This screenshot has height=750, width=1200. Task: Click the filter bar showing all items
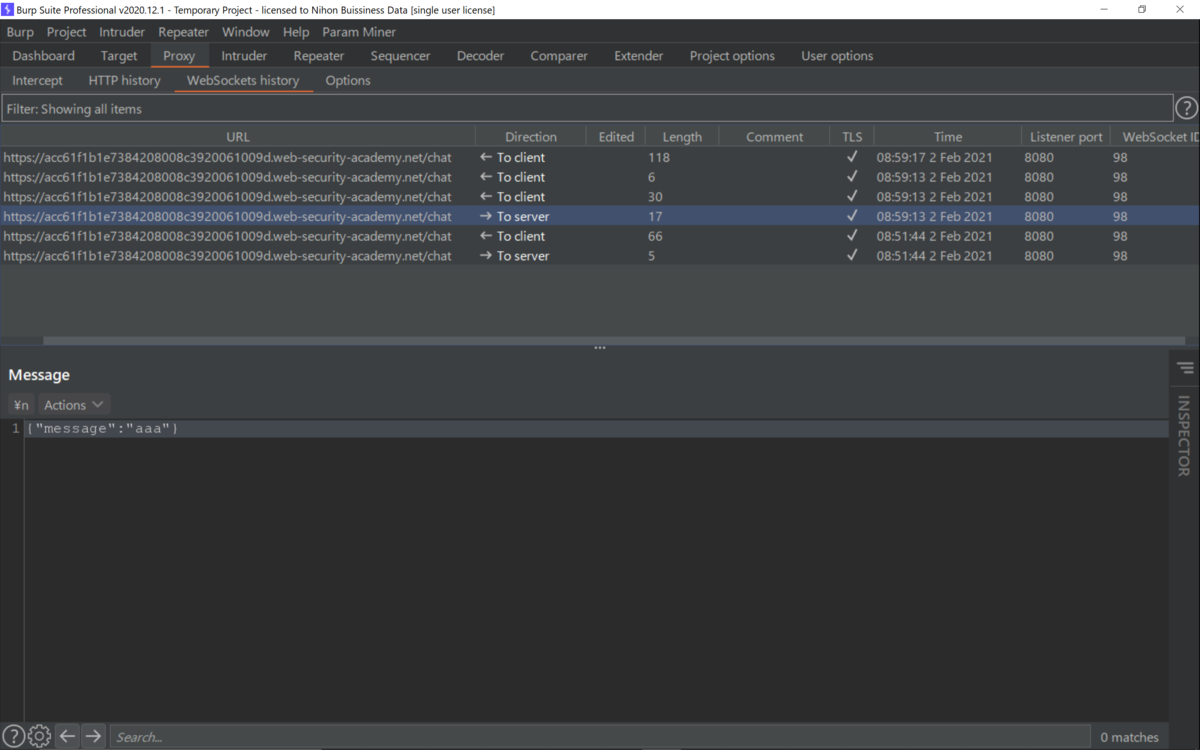(x=587, y=109)
